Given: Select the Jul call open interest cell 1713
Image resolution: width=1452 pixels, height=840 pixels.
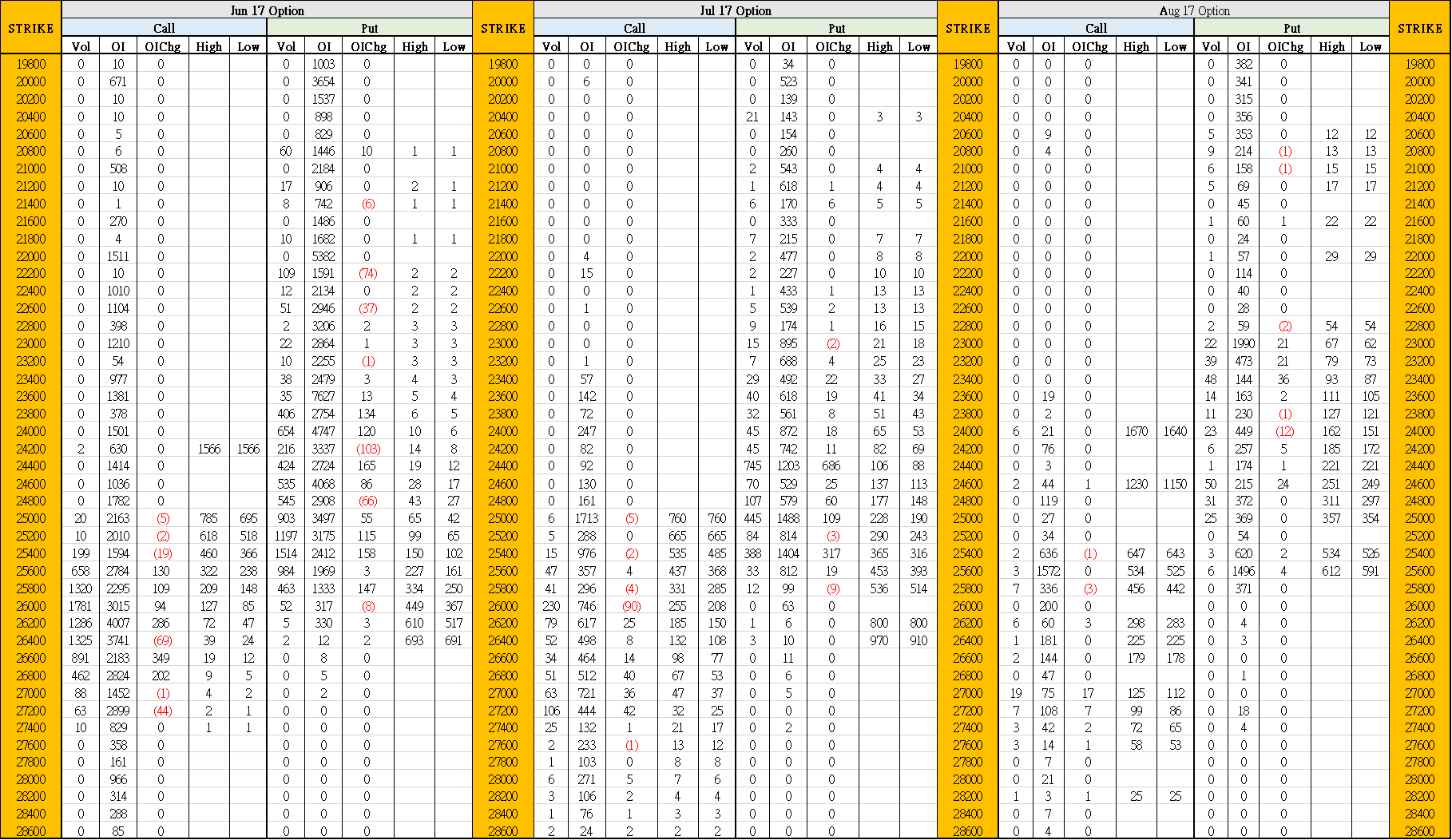Looking at the screenshot, I should (586, 518).
